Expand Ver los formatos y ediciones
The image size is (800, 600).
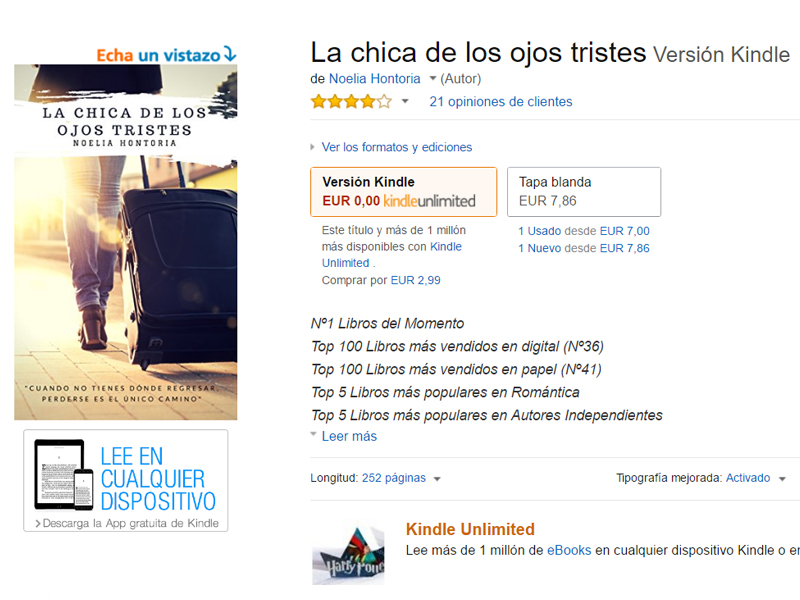(x=391, y=147)
